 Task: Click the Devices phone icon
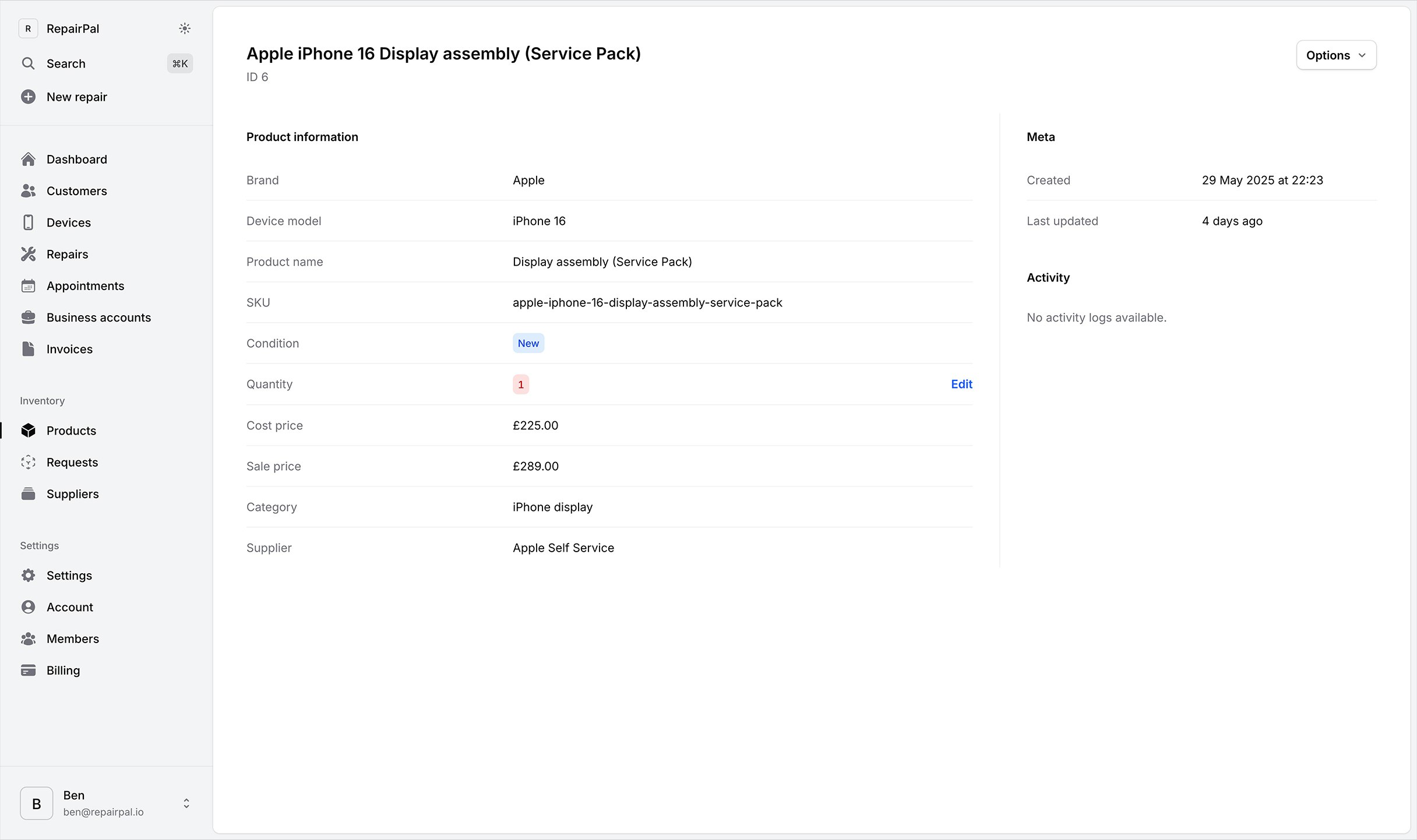[28, 223]
